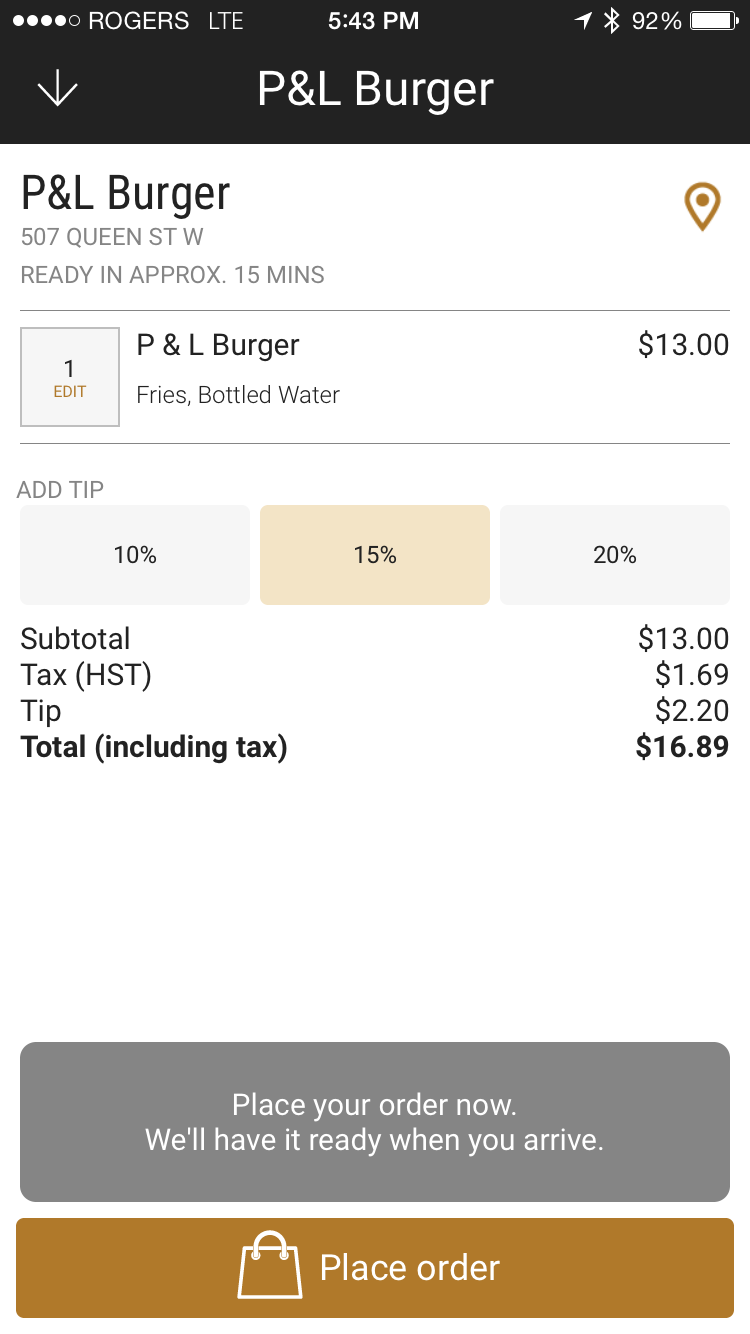Image resolution: width=750 pixels, height=1334 pixels.
Task: Edit the item quantity box
Action: point(70,377)
